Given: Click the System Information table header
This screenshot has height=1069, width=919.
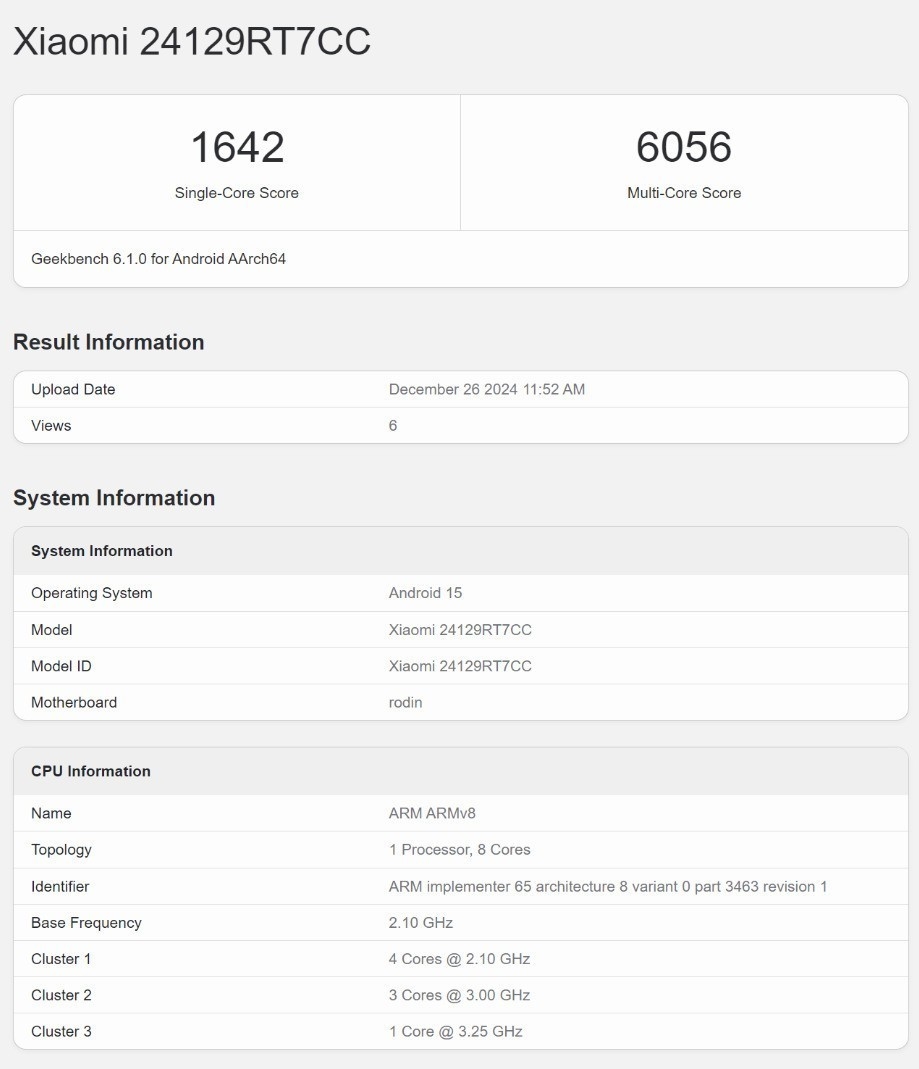Looking at the screenshot, I should tap(102, 551).
